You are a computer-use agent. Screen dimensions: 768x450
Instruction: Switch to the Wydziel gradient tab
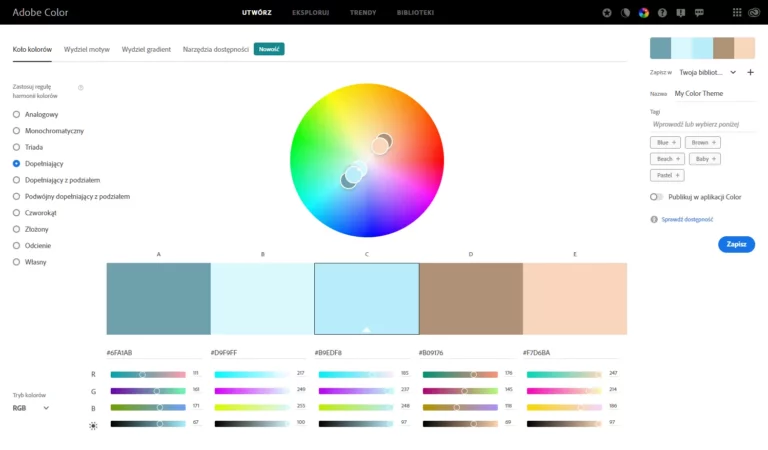click(x=146, y=49)
